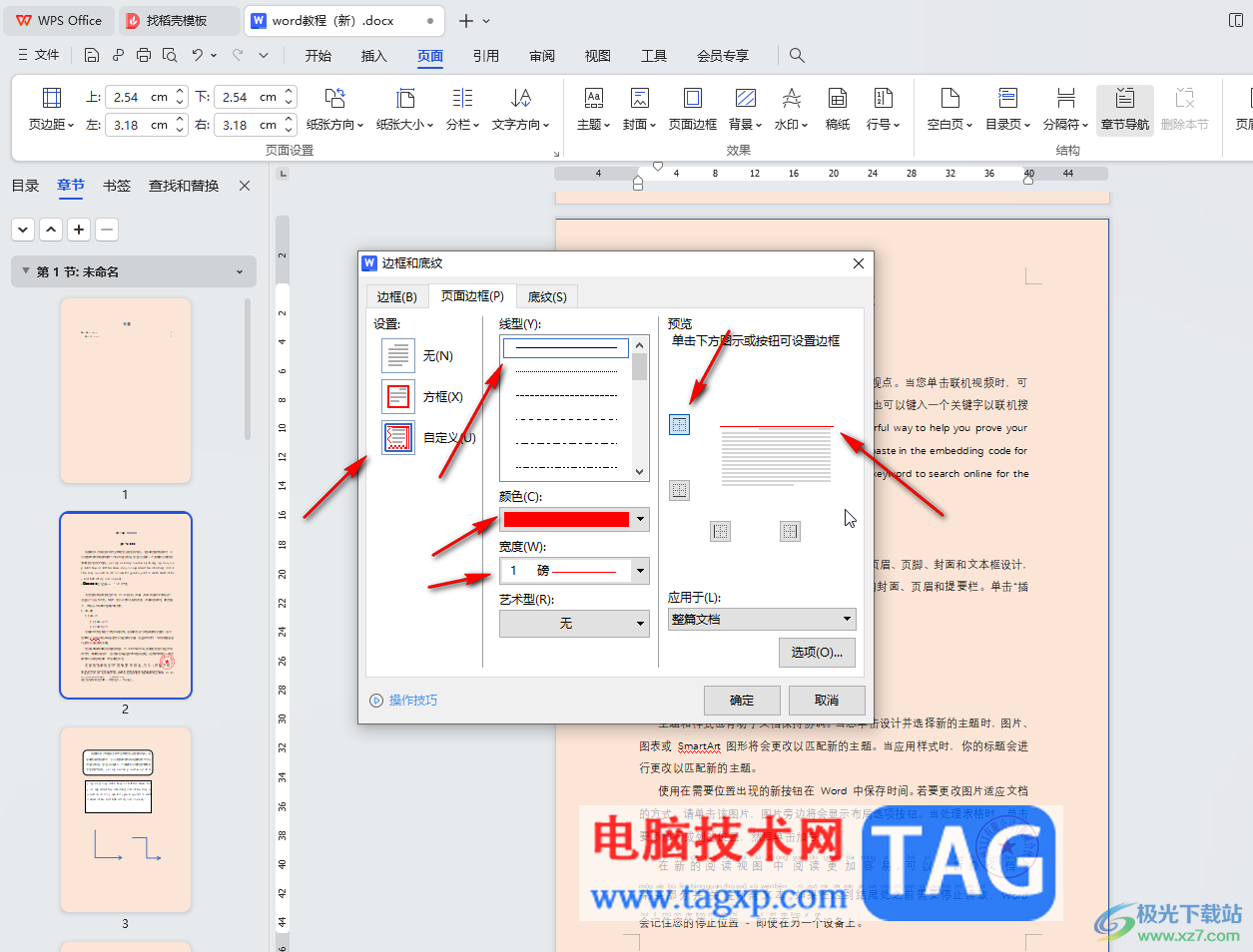Image resolution: width=1253 pixels, height=952 pixels.
Task: Open the File (文件) menu
Action: [x=40, y=55]
